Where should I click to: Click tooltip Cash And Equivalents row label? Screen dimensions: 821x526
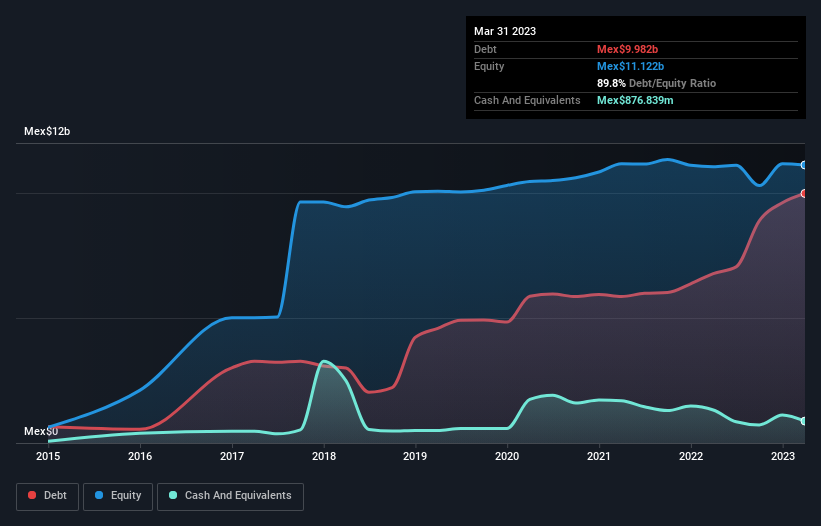click(x=527, y=100)
